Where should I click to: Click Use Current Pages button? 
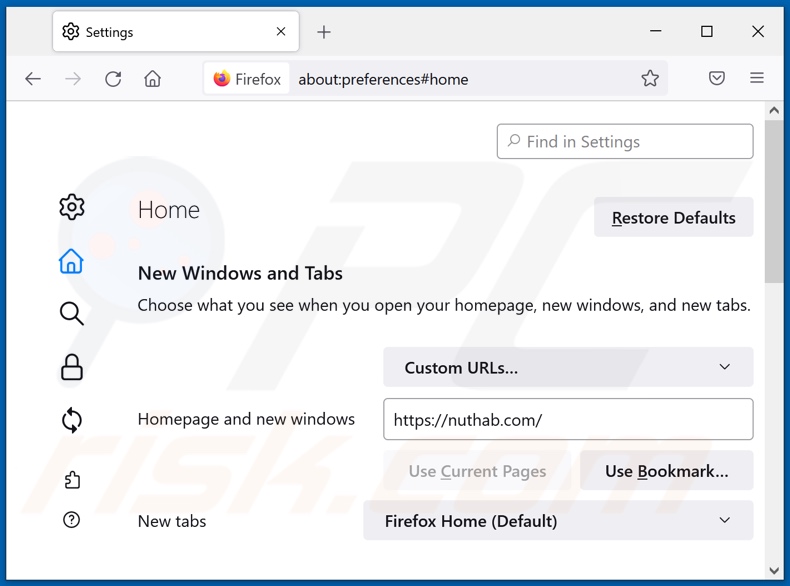tap(477, 471)
